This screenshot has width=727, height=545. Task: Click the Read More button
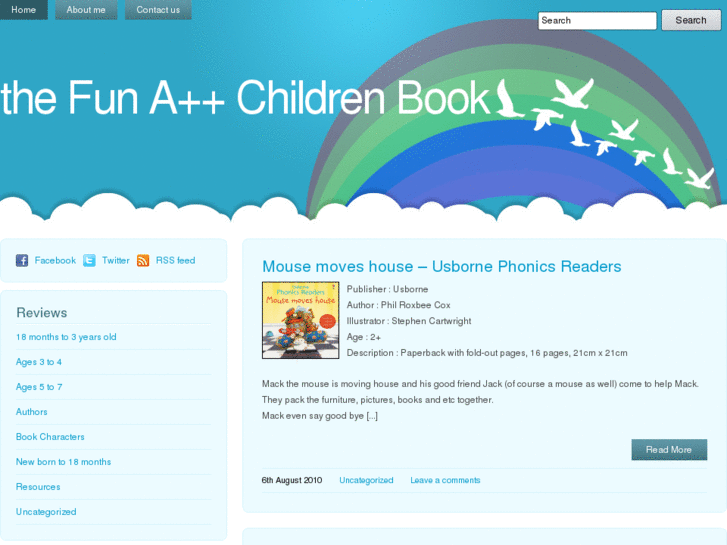669,449
